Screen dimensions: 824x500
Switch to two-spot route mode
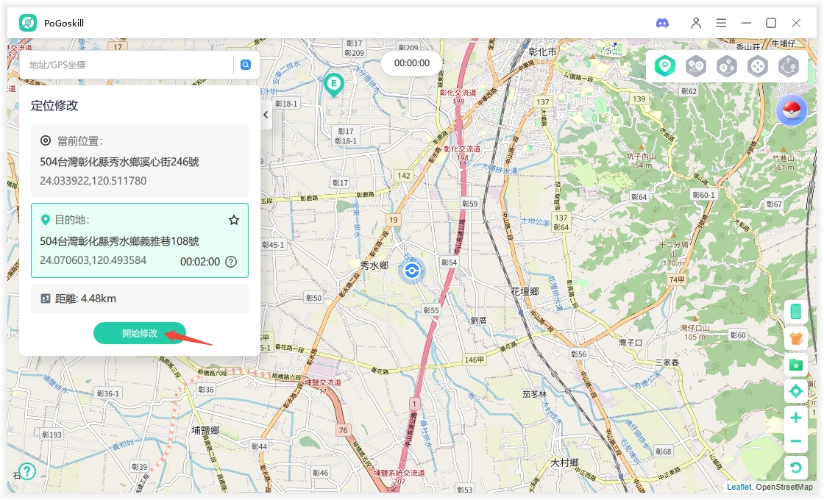pos(695,66)
